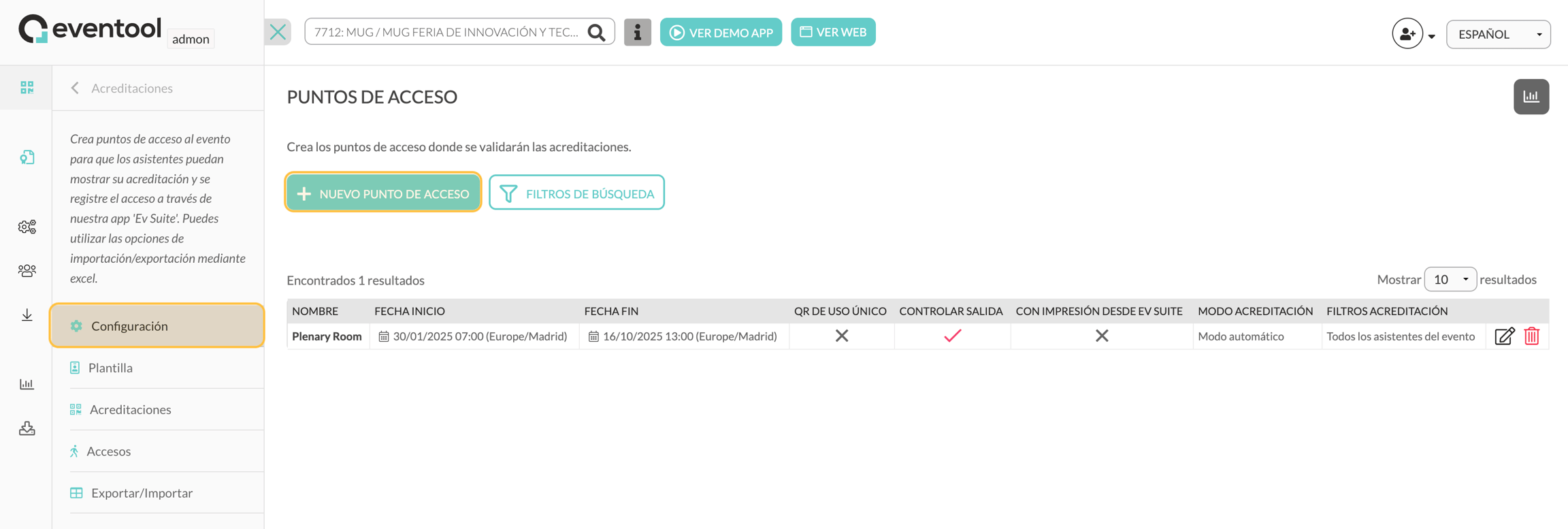Toggle Controlar Salida checkmark for Plenary Room
The height and width of the screenshot is (529, 1568).
point(952,336)
